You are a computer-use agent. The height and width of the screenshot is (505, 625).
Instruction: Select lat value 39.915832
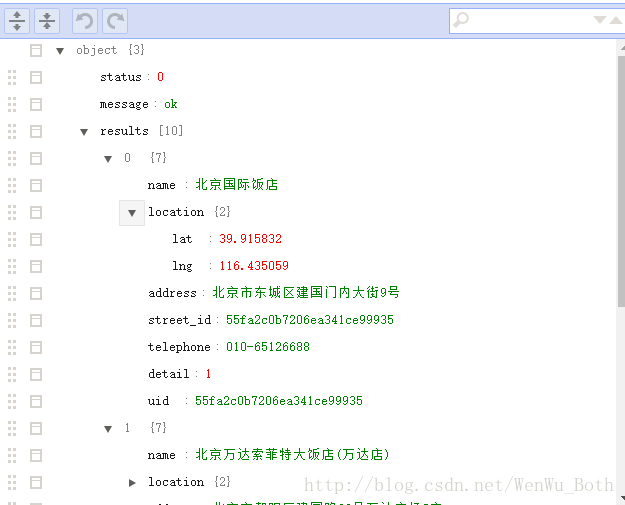(250, 239)
